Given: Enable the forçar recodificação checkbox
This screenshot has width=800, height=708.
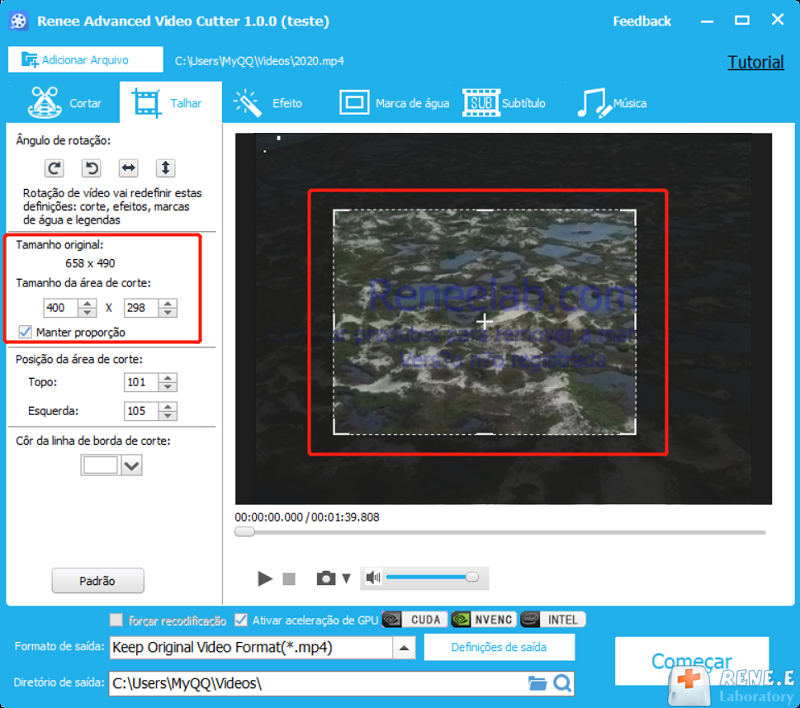Looking at the screenshot, I should coord(116,620).
